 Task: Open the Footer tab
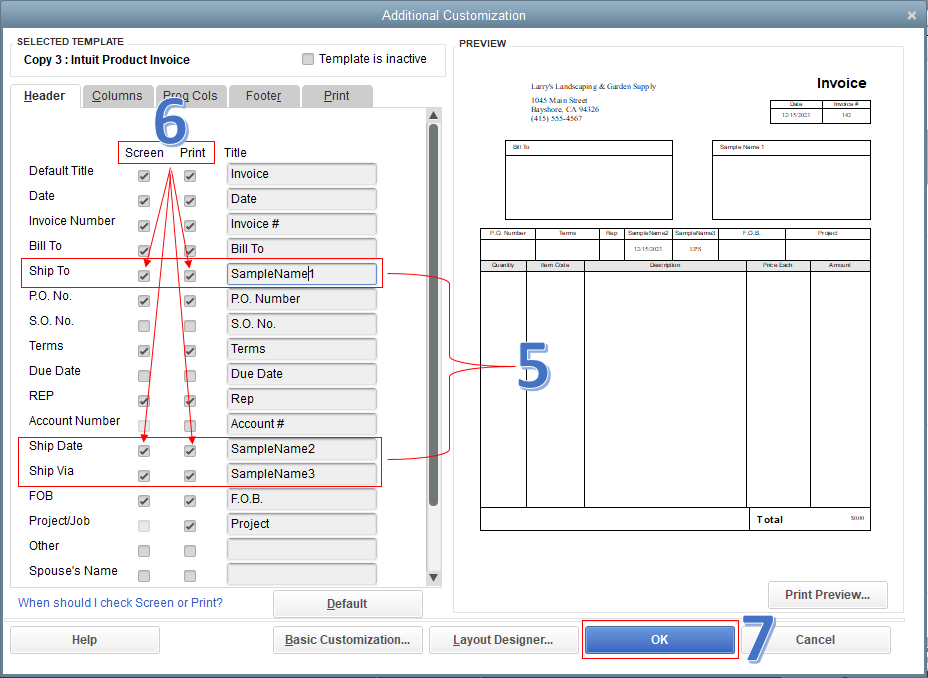263,96
